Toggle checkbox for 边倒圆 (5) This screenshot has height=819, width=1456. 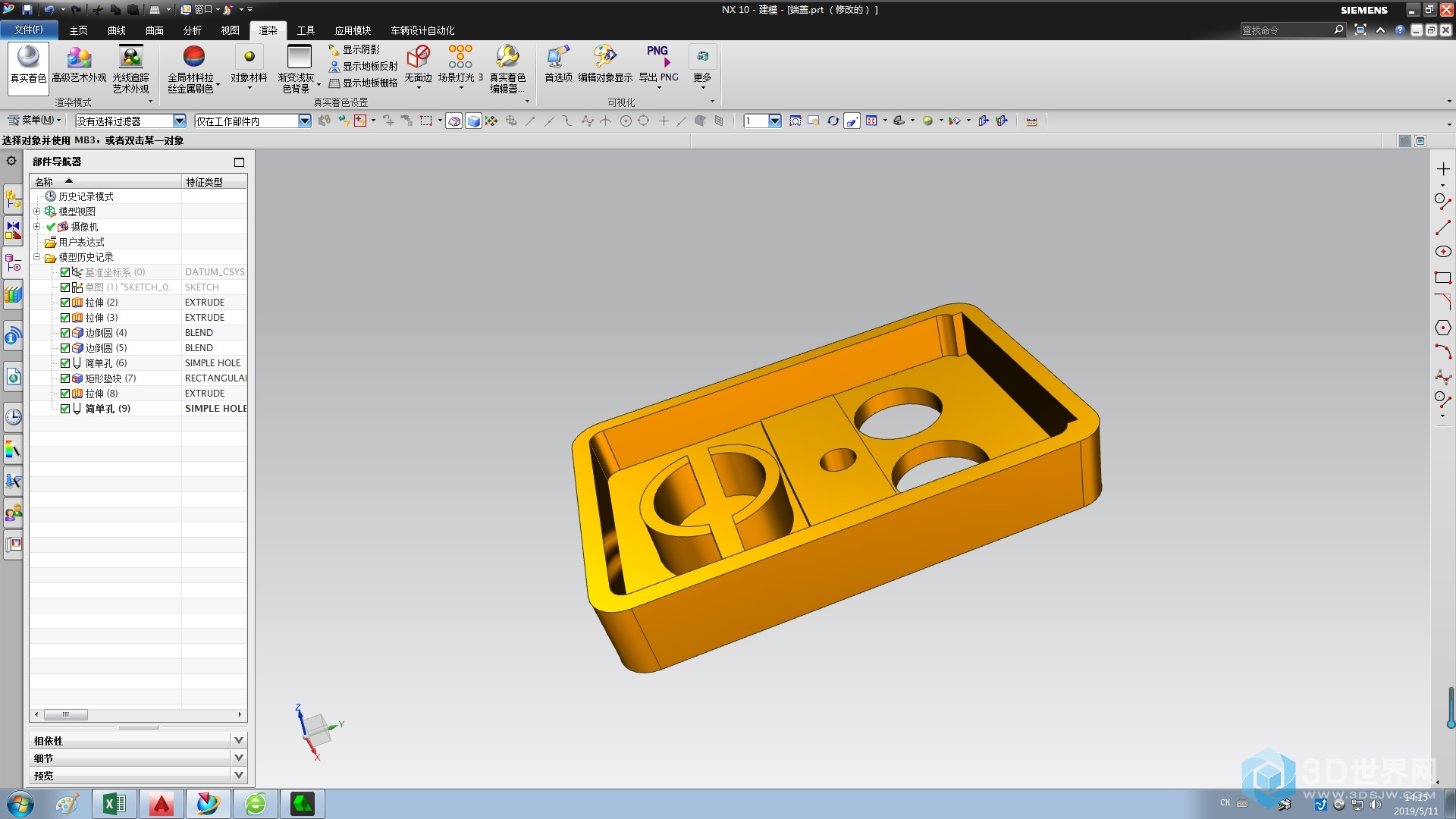[x=65, y=348]
